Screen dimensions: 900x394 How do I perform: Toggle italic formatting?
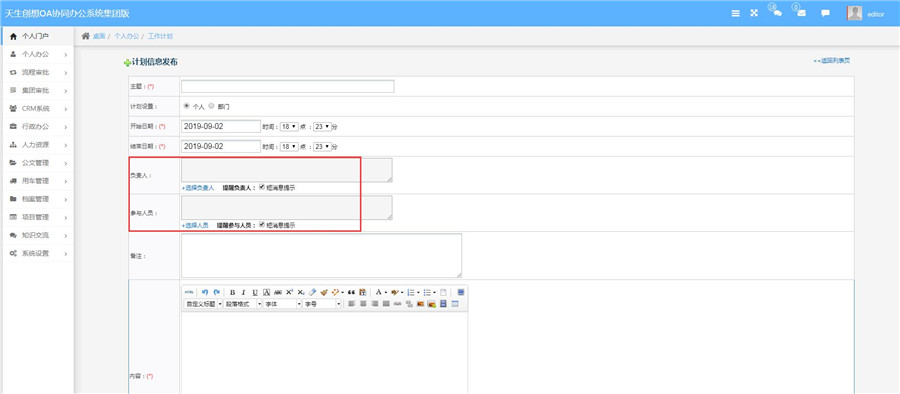coord(243,292)
